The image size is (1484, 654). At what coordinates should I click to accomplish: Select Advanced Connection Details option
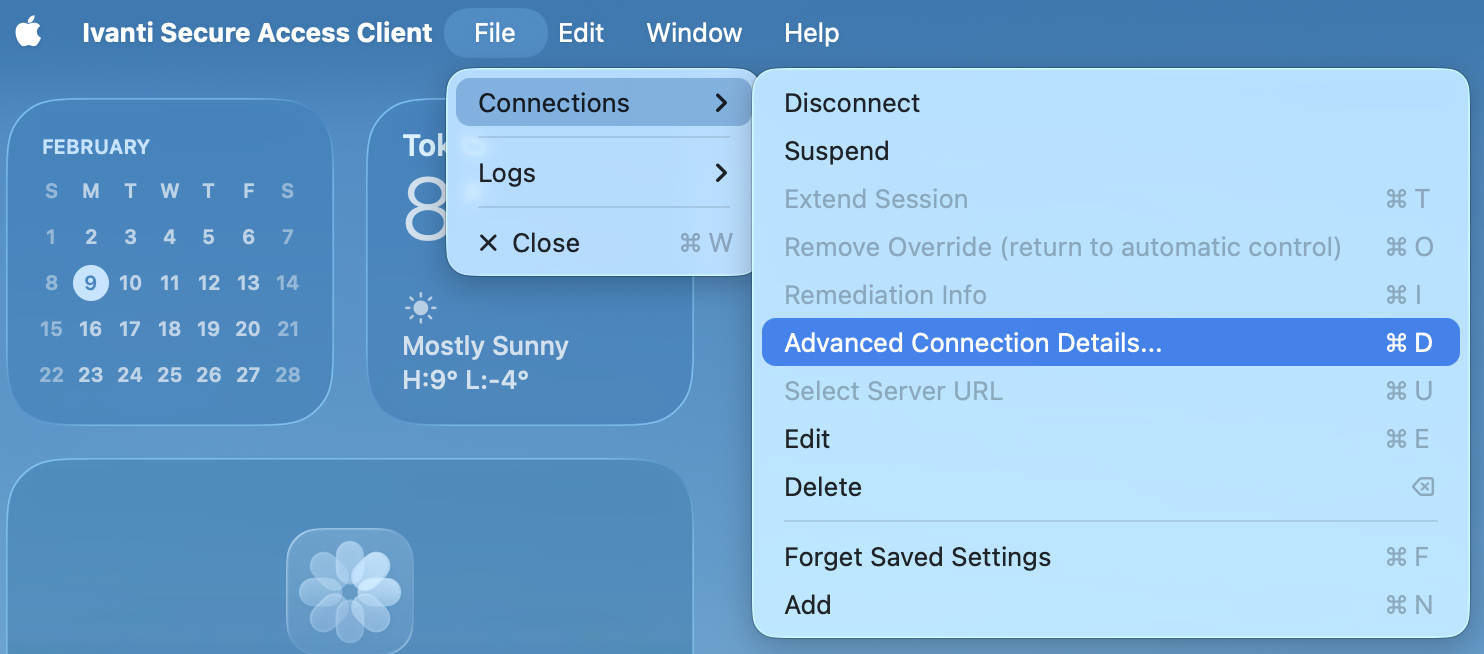pos(972,343)
